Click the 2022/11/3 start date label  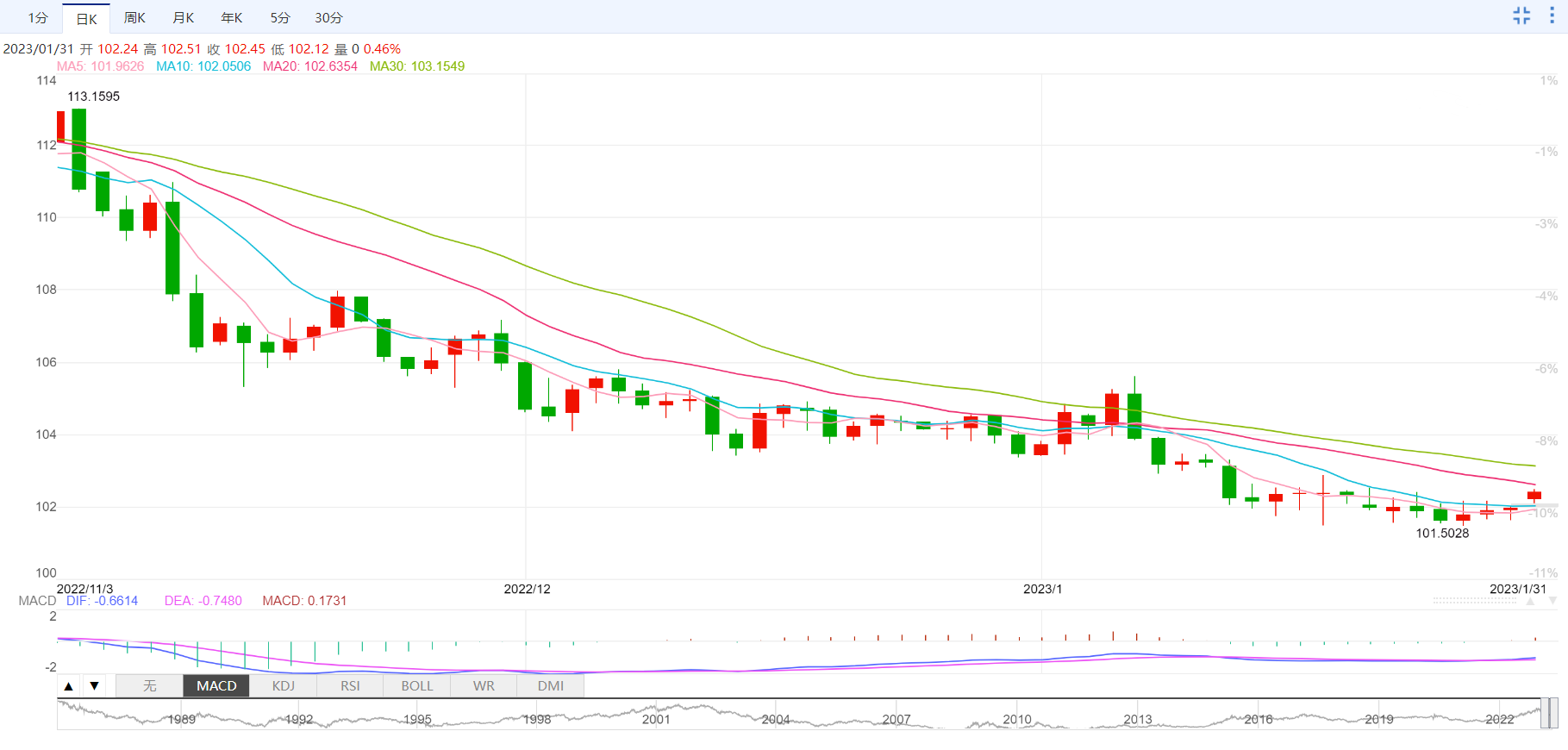(84, 590)
